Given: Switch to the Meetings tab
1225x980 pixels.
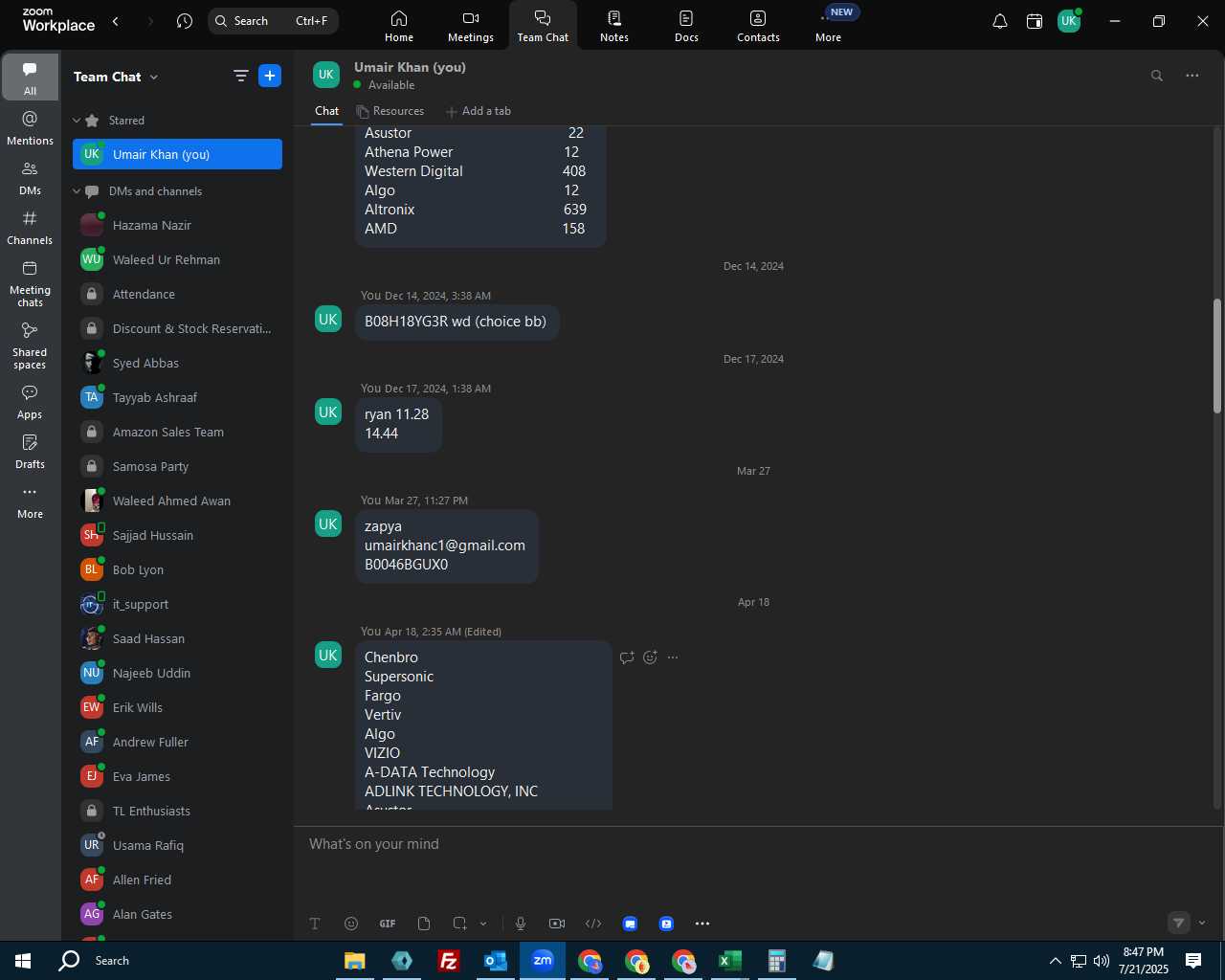Looking at the screenshot, I should (471, 26).
